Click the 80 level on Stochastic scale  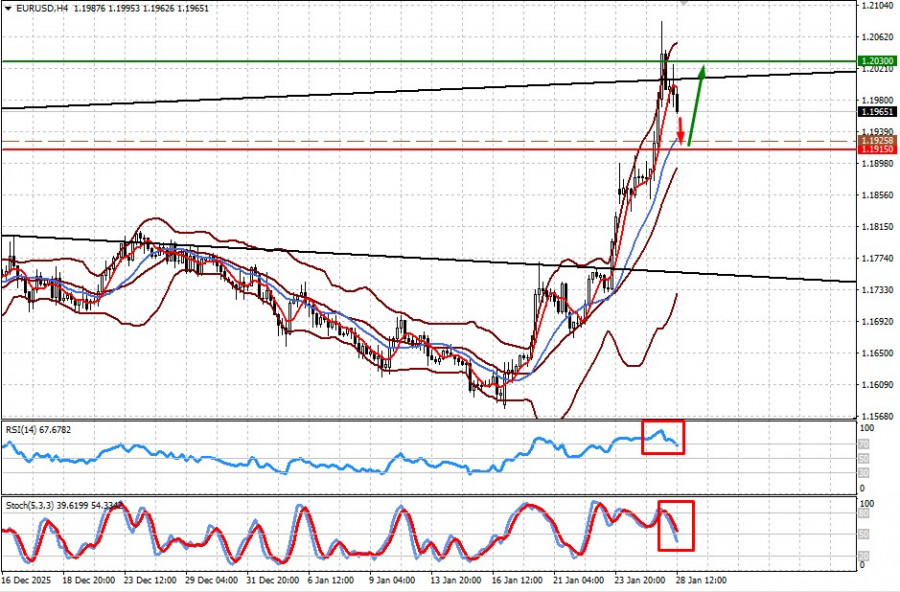(x=864, y=513)
